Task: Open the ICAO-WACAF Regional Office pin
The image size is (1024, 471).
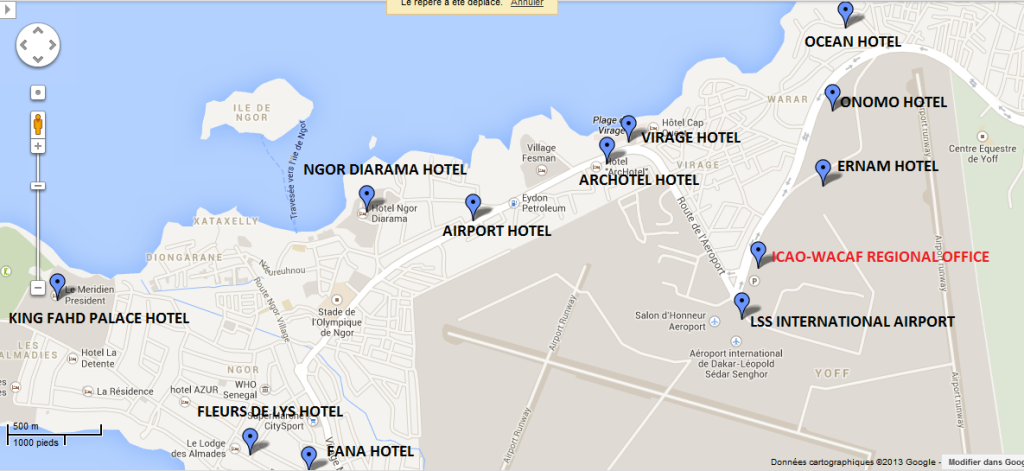Action: (x=758, y=254)
